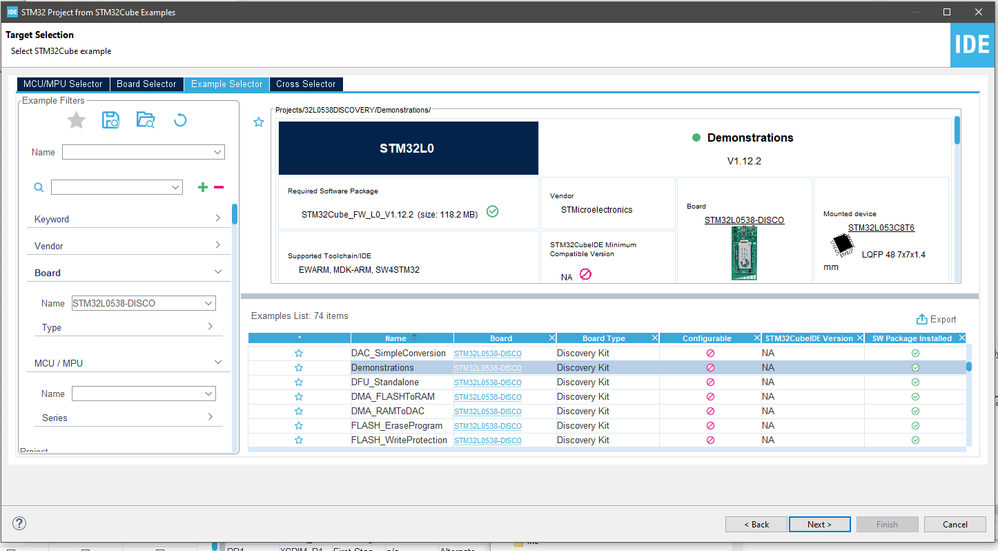Viewport: 998px width, 551px height.
Task: Click the Next button
Action: click(819, 524)
